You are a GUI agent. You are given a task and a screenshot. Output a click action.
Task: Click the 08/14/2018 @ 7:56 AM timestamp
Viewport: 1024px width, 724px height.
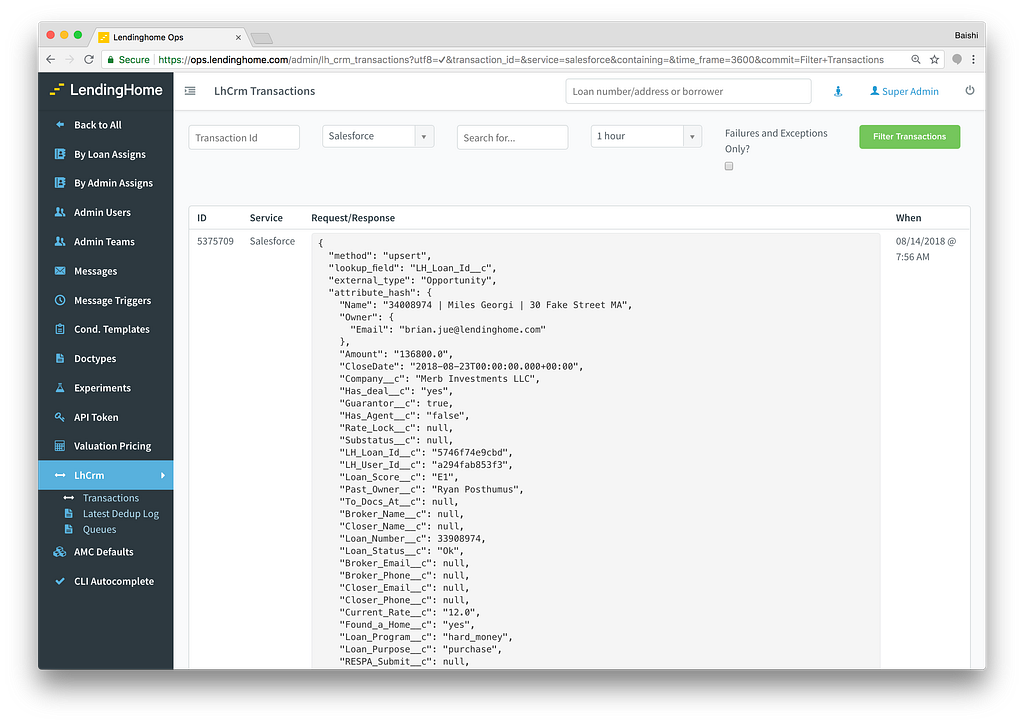925,249
